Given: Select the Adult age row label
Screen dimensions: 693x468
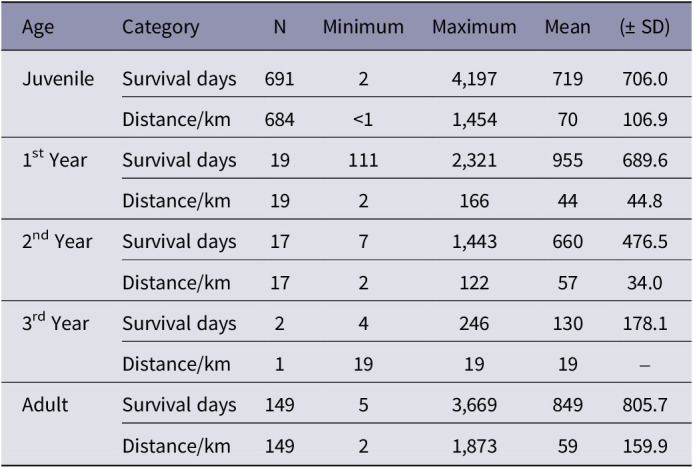Looking at the screenshot, I should tap(45, 404).
